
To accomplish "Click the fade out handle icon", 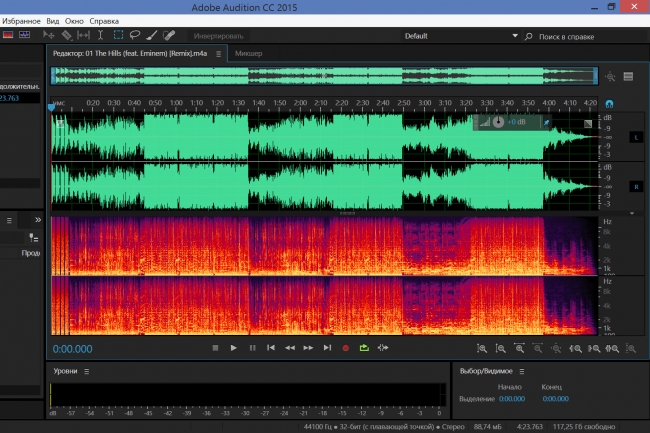I will [x=588, y=123].
